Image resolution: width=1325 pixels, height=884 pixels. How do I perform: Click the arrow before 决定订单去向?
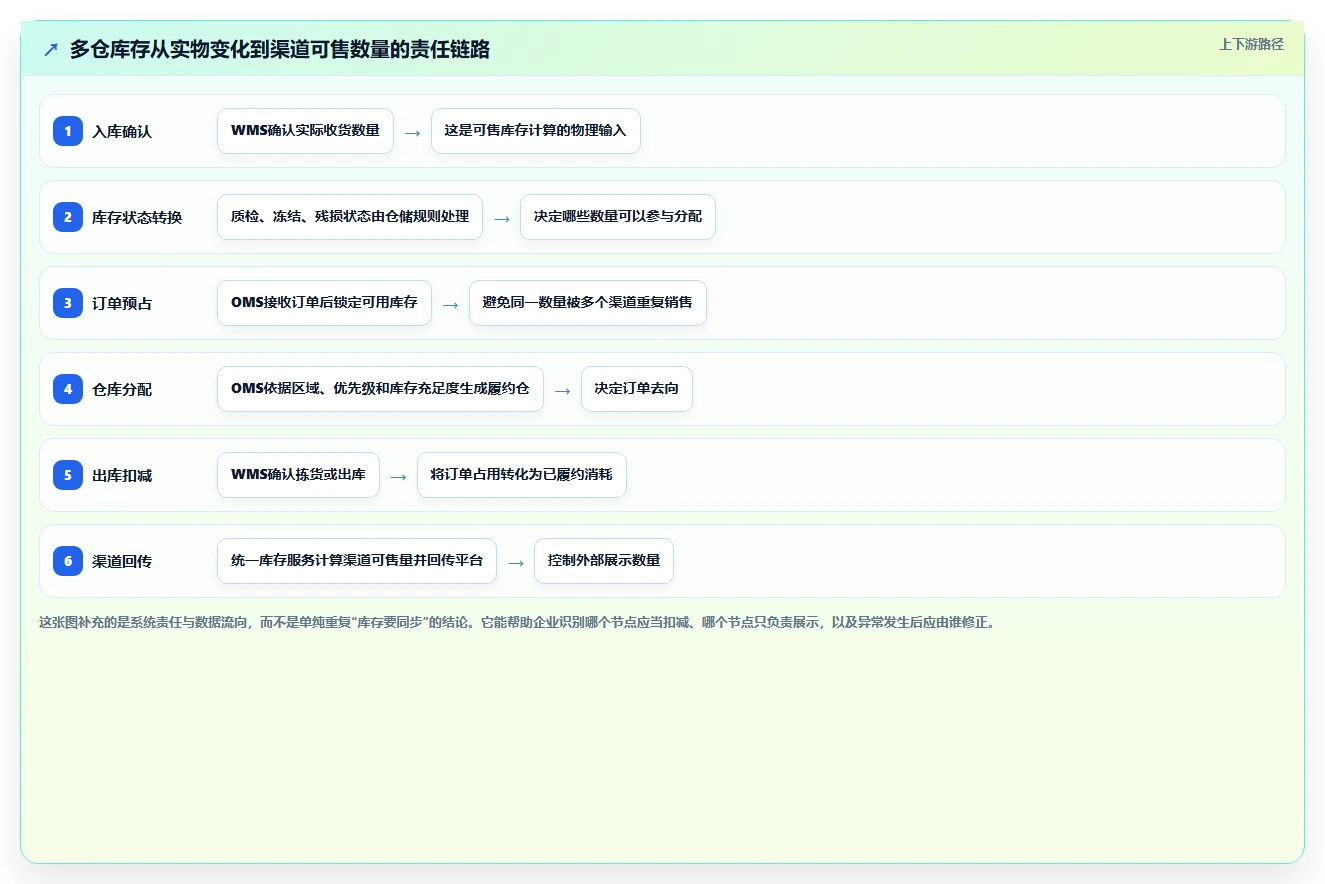pyautogui.click(x=563, y=390)
